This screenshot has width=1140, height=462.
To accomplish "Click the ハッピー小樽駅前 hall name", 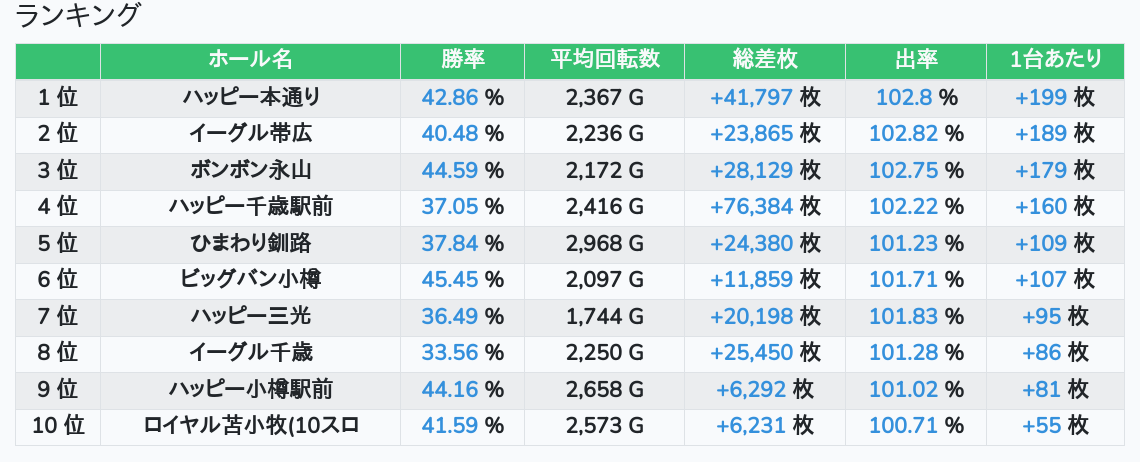I will coord(251,390).
